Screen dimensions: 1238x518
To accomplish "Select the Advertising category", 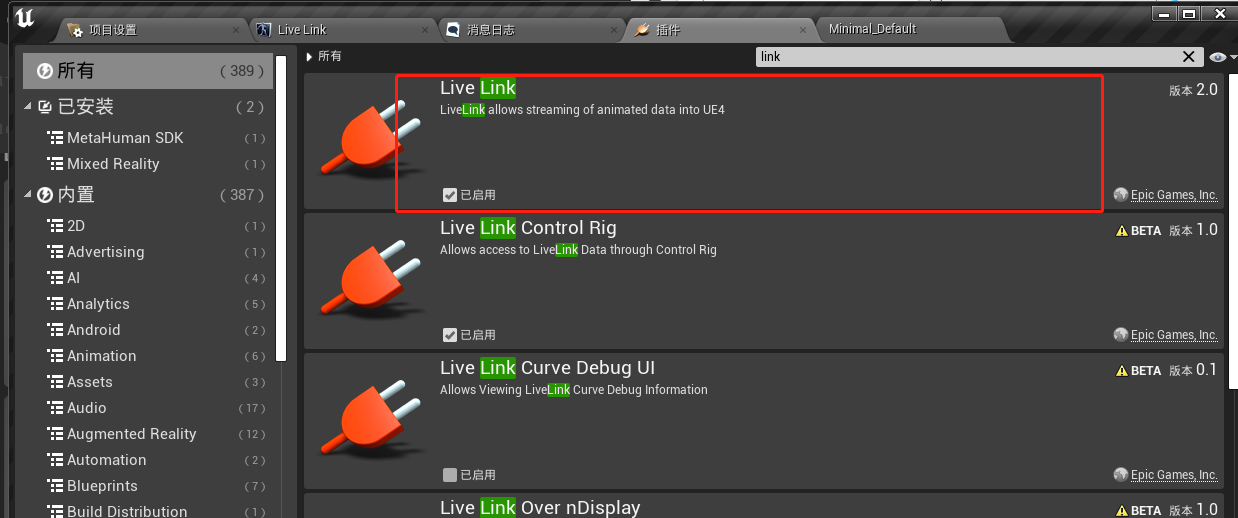I will 150,252.
